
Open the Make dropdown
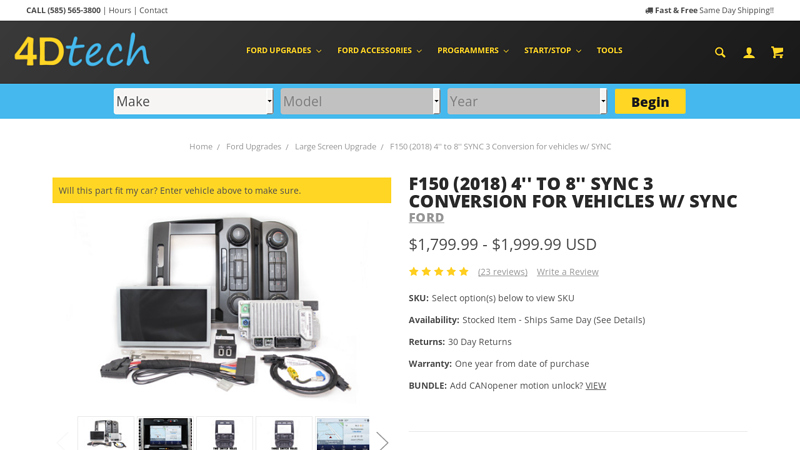click(x=193, y=101)
